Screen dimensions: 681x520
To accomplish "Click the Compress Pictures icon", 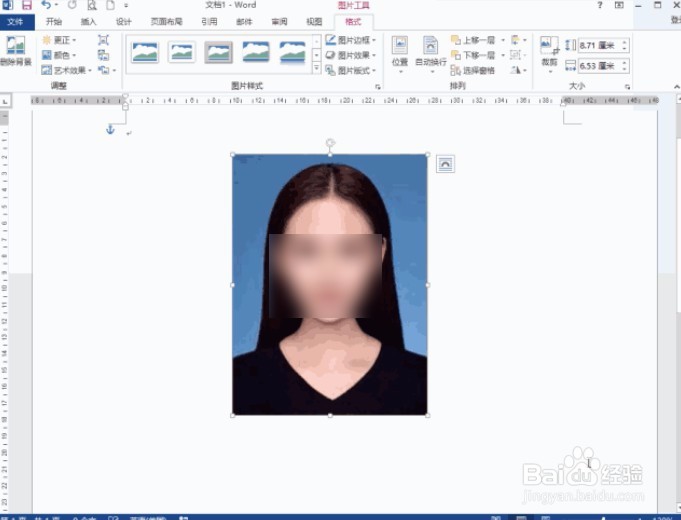I will pyautogui.click(x=103, y=40).
